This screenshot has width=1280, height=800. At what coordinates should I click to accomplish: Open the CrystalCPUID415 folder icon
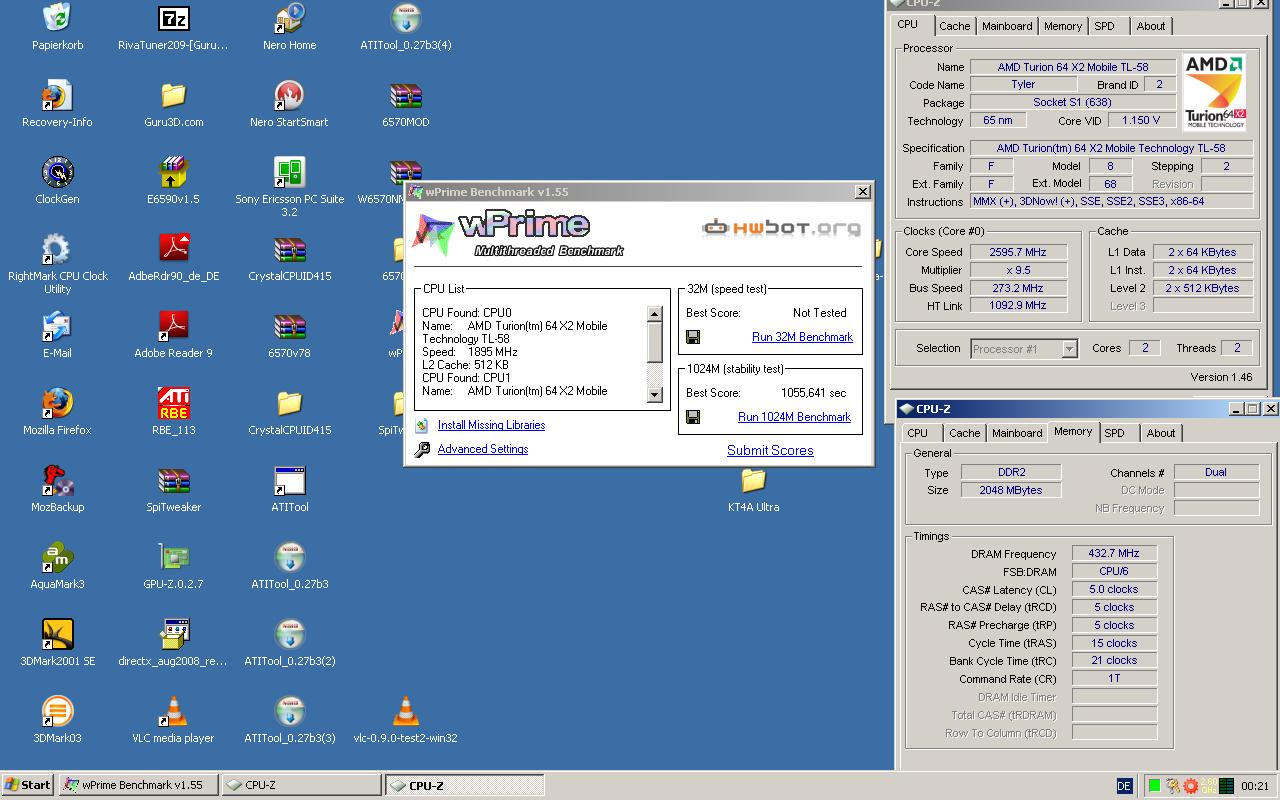click(x=289, y=403)
